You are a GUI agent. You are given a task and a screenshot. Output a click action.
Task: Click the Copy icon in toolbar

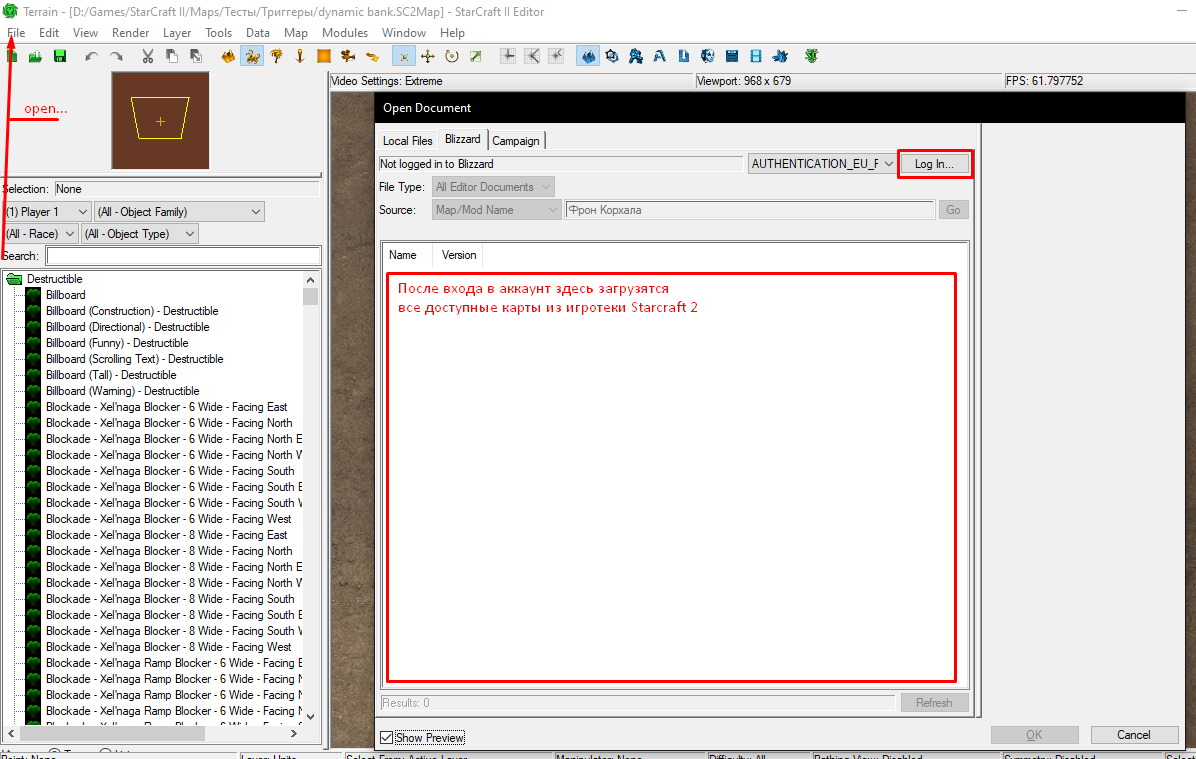pyautogui.click(x=172, y=56)
